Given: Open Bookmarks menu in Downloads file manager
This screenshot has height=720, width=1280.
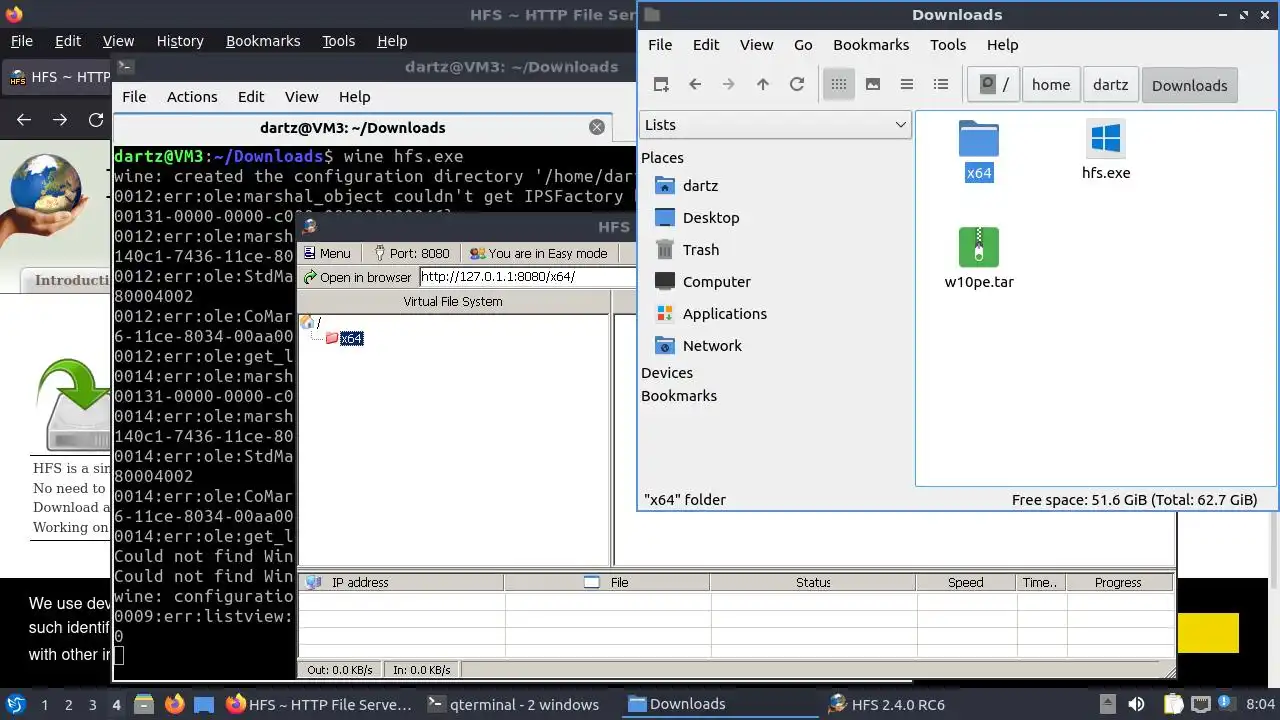Looking at the screenshot, I should pos(871,45).
